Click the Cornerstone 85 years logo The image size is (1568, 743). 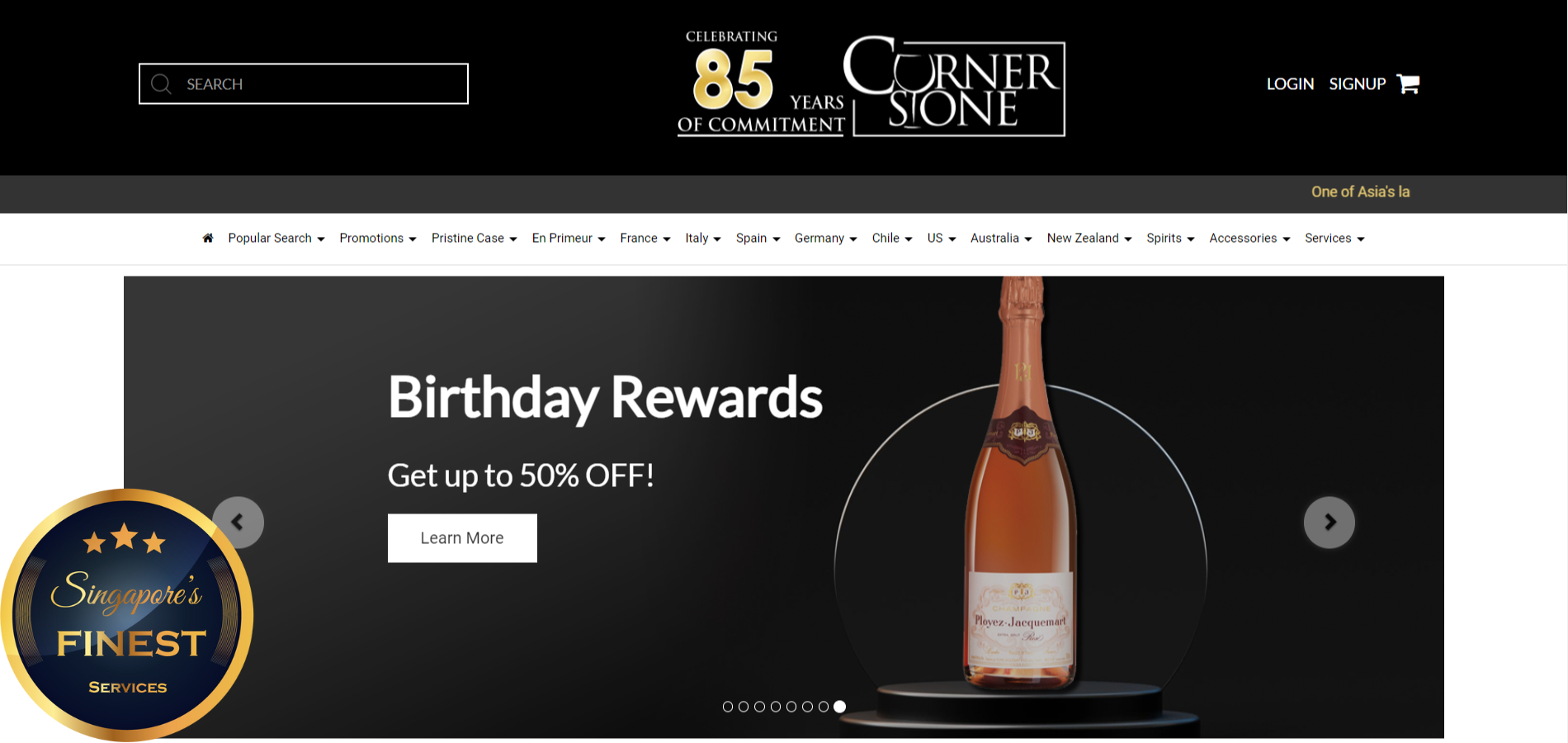871,84
